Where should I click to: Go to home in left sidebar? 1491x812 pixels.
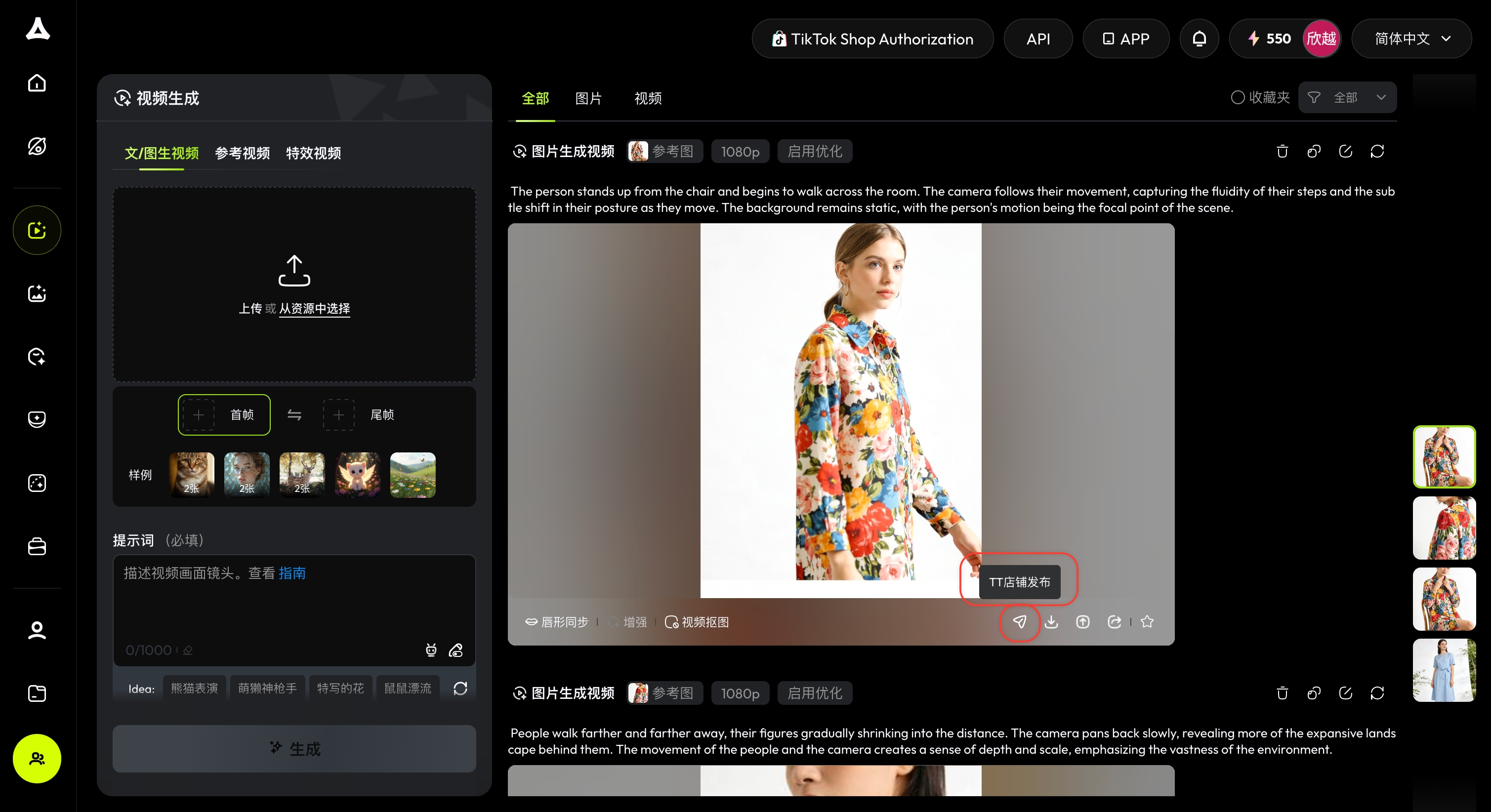pos(37,83)
